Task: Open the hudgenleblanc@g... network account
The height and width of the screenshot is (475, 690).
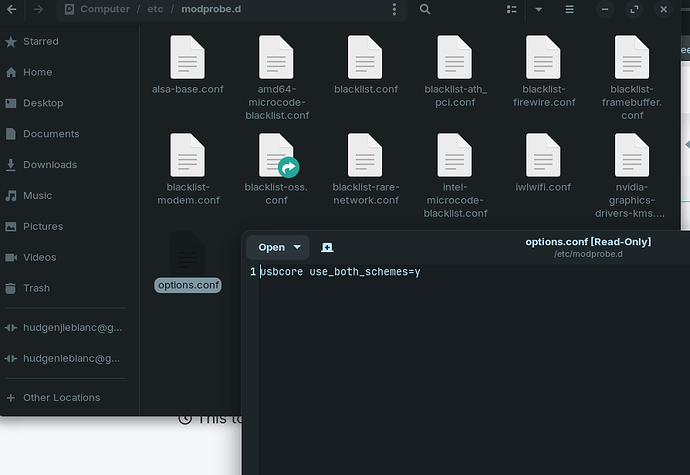Action: (68, 358)
